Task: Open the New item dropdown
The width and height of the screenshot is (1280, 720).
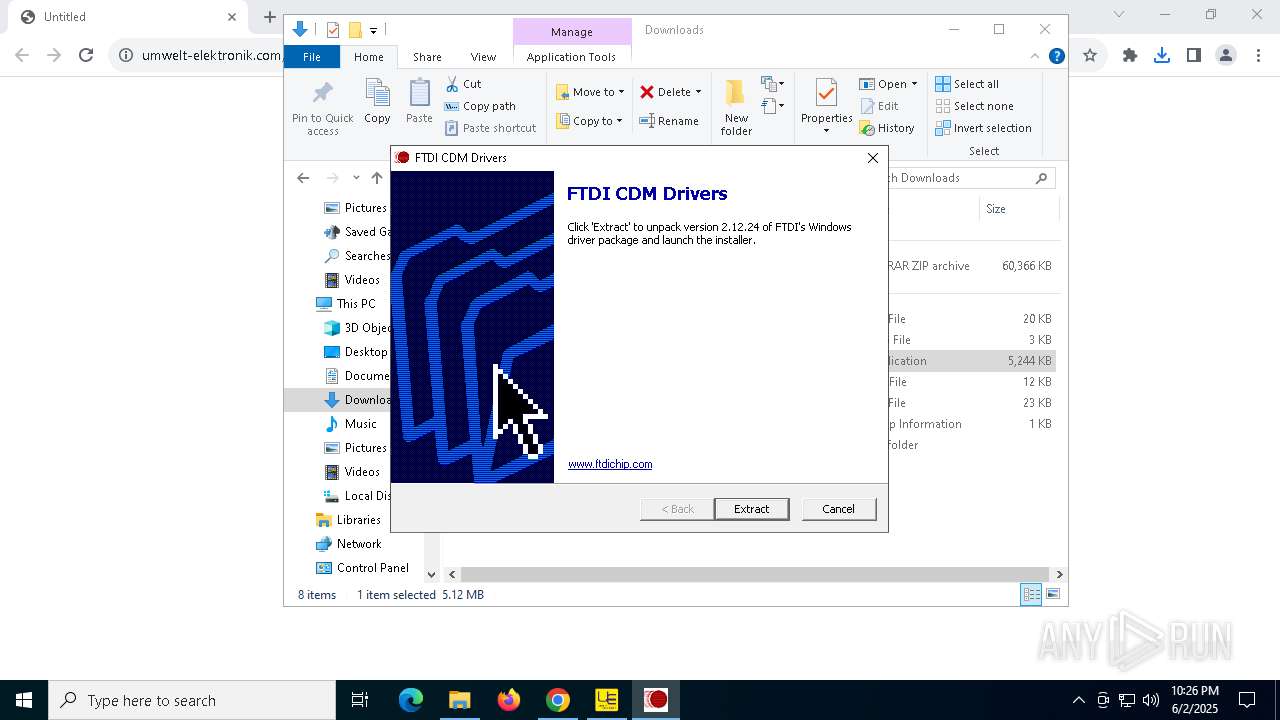Action: pos(772,84)
